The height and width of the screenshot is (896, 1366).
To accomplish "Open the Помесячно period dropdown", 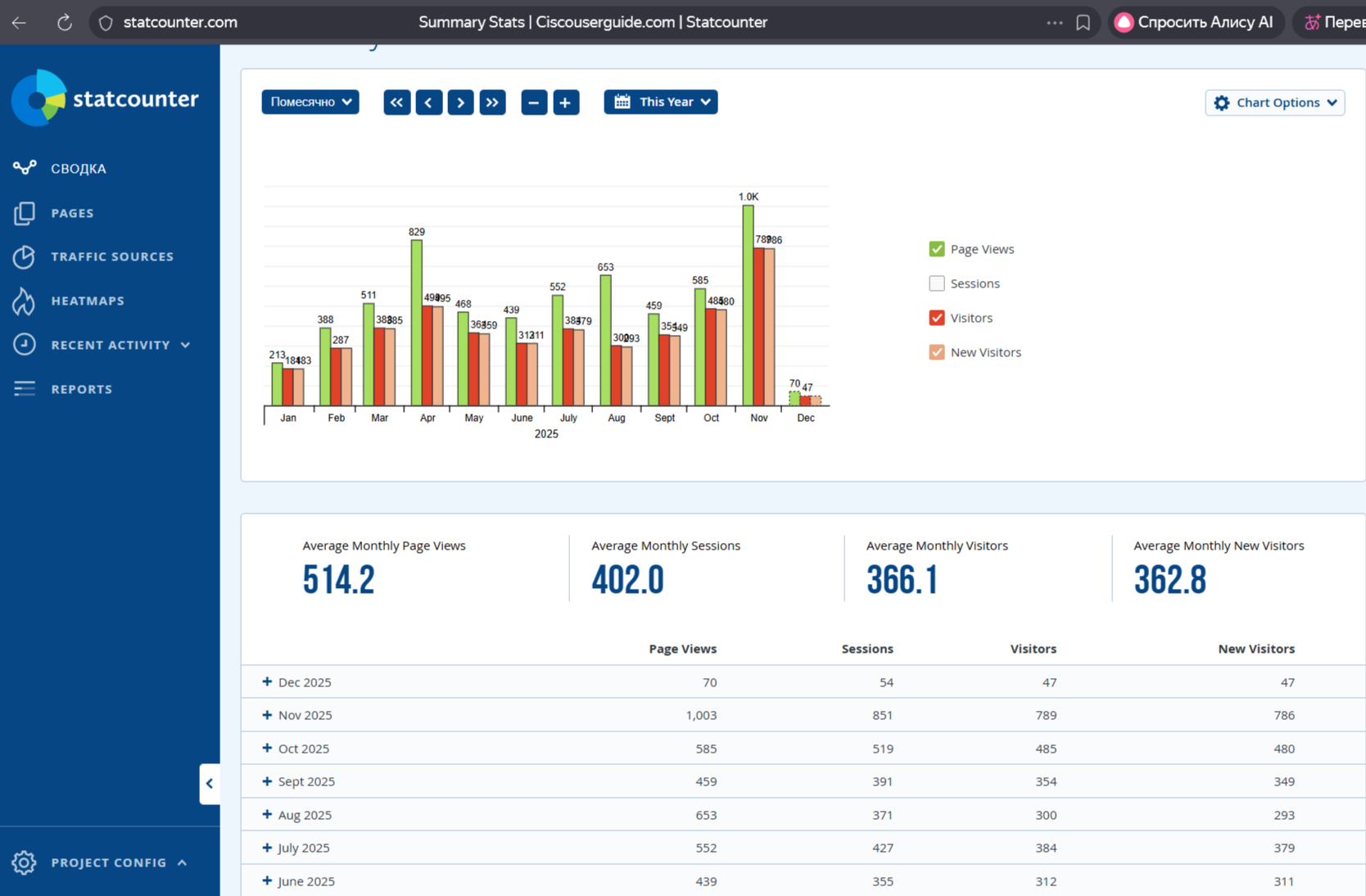I will 310,102.
